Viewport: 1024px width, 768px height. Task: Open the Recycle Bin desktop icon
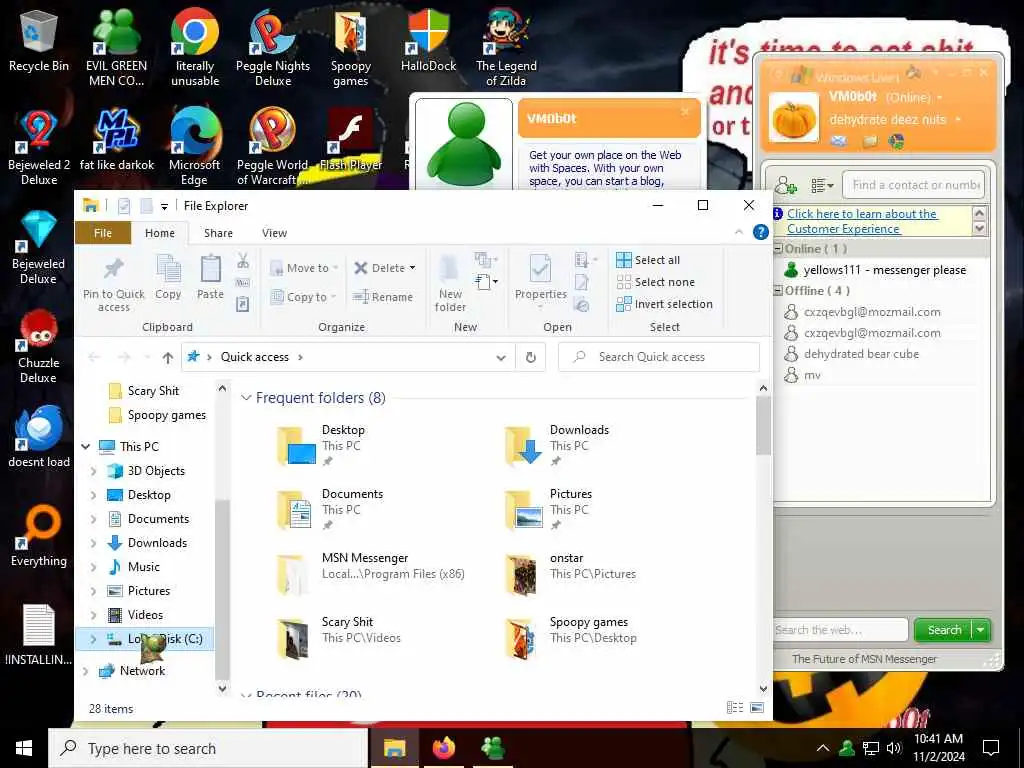coord(39,40)
